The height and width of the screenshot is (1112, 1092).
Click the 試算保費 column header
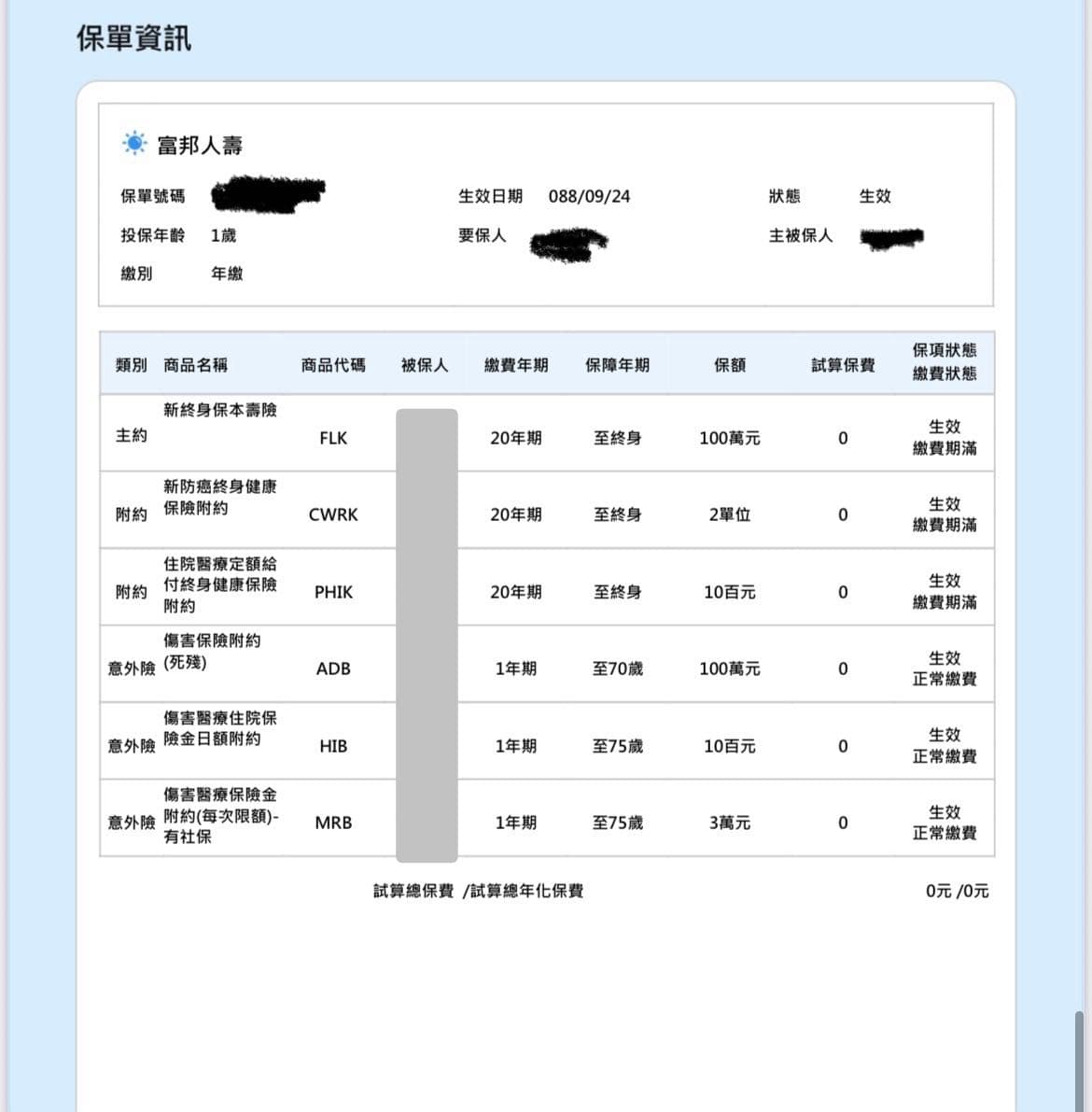pos(843,365)
